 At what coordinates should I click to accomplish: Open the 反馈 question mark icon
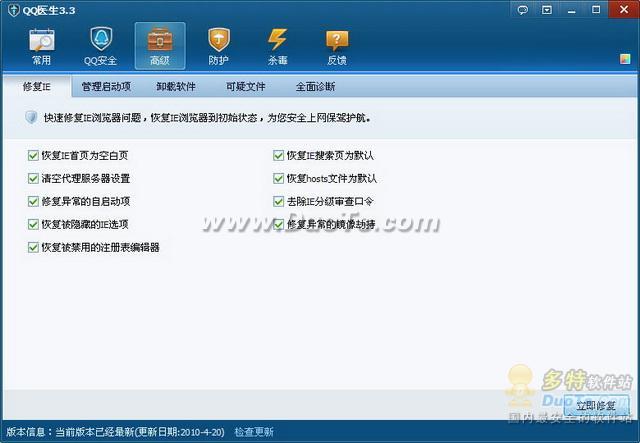(337, 44)
